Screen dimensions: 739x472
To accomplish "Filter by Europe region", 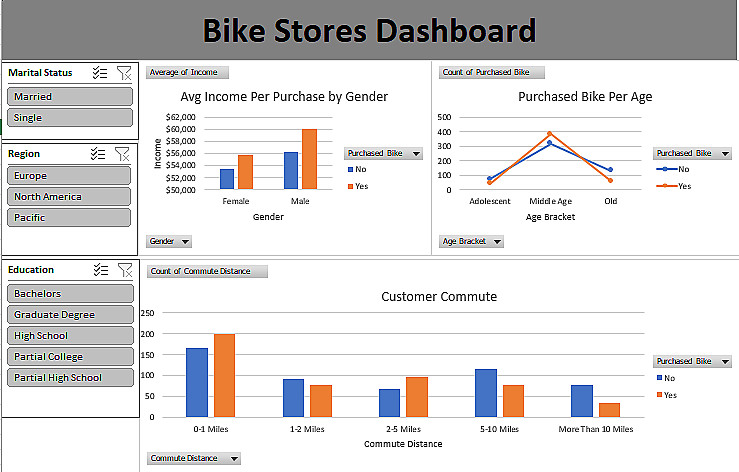I will [x=69, y=175].
